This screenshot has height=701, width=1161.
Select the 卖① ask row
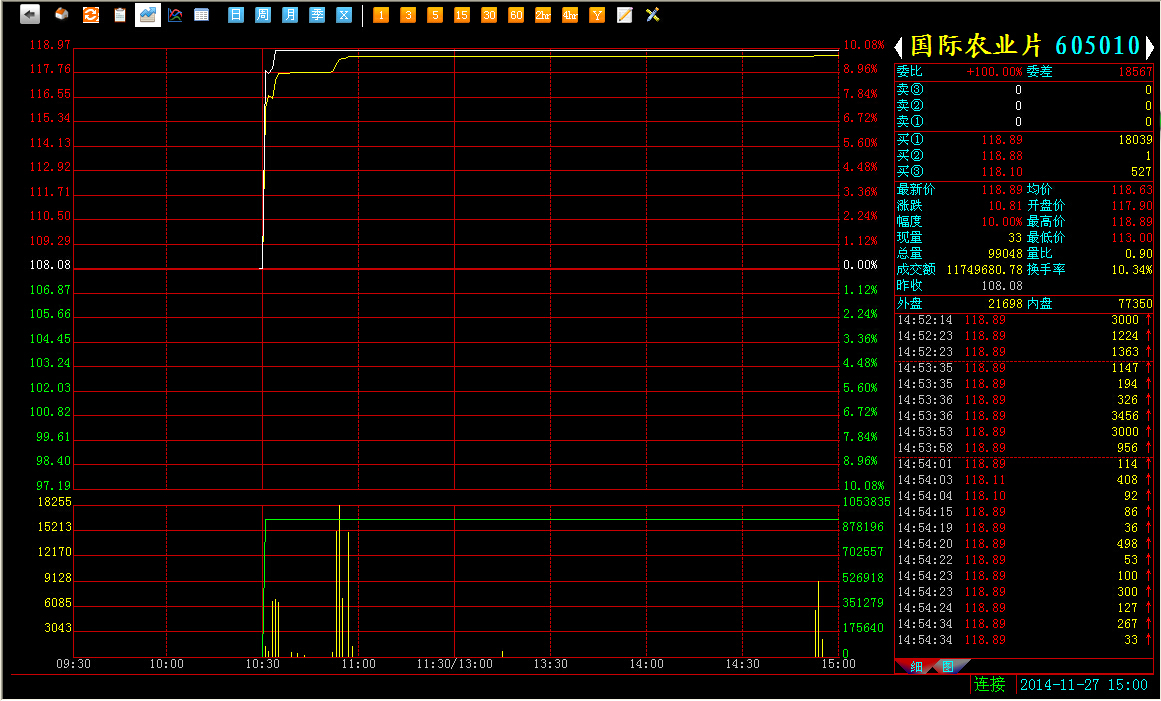point(1024,121)
